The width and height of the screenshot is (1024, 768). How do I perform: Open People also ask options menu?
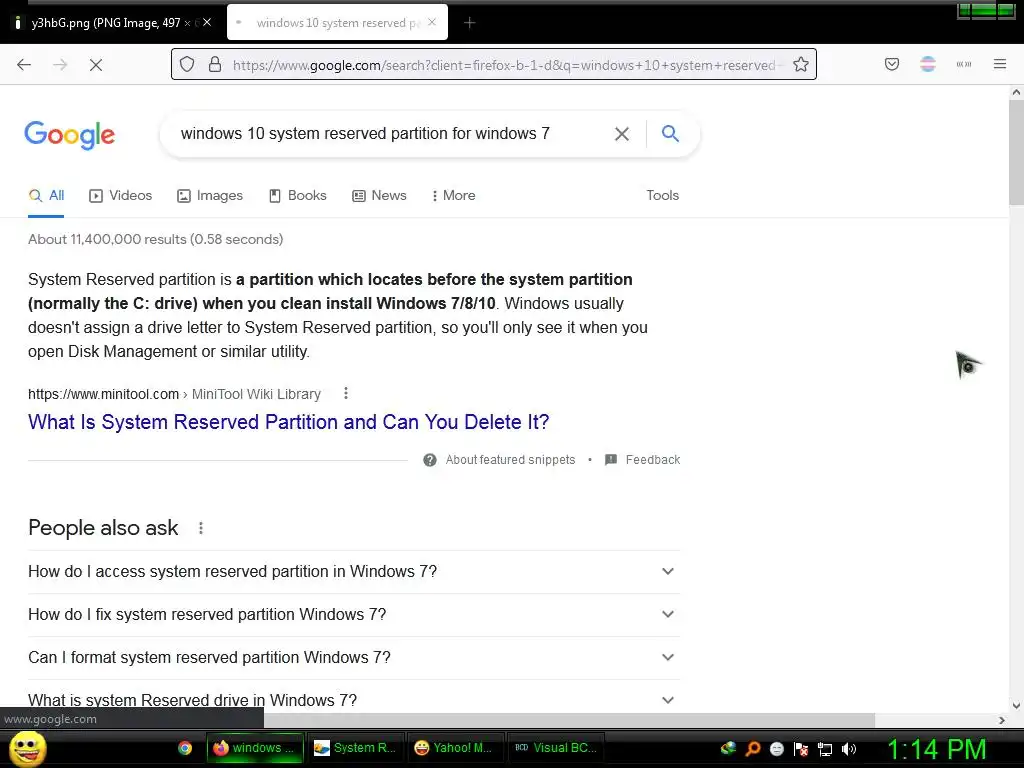(201, 528)
